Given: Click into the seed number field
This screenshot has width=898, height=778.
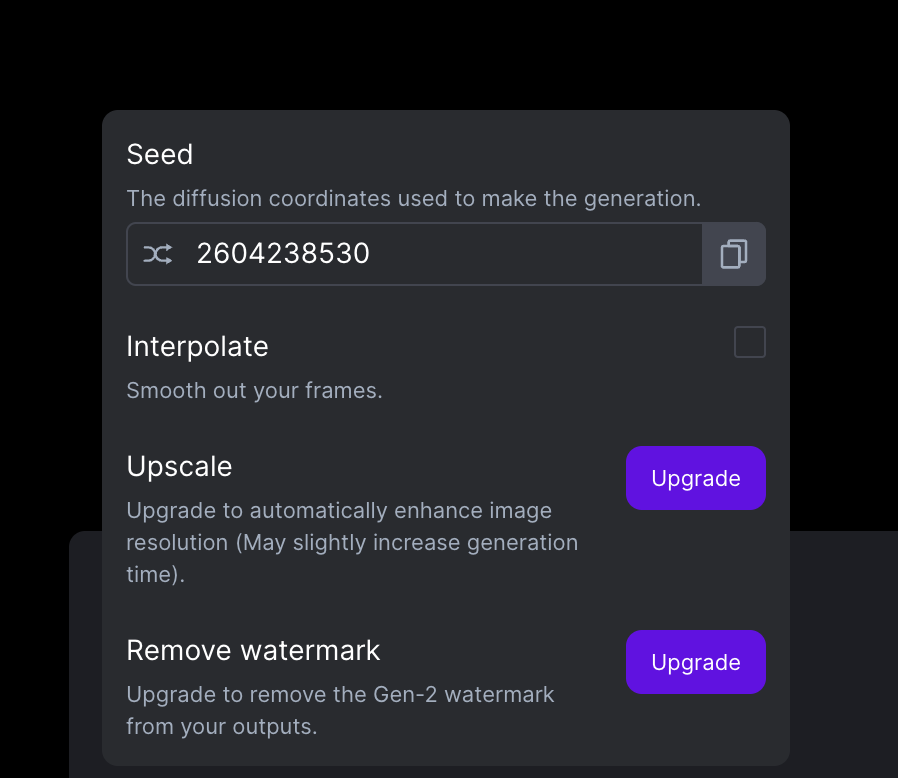Looking at the screenshot, I should [x=415, y=254].
